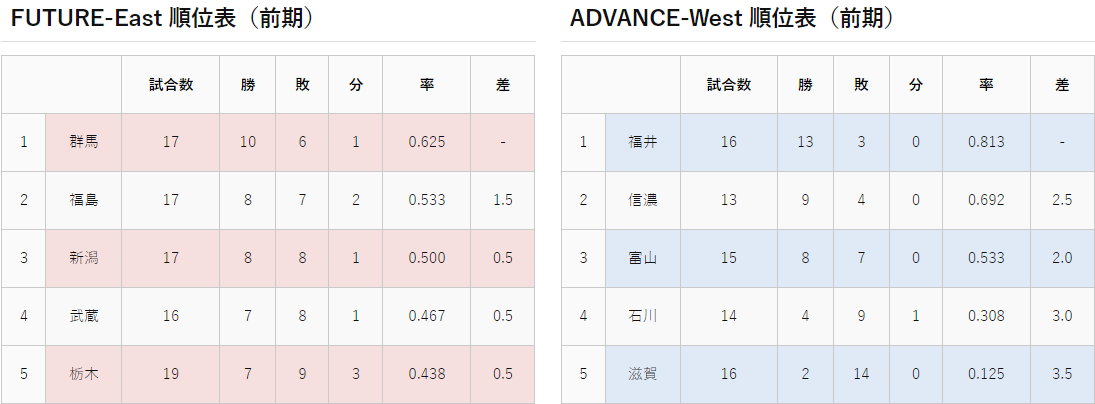The image size is (1095, 404).
Task: Click 率 header in West table
Action: tap(986, 84)
